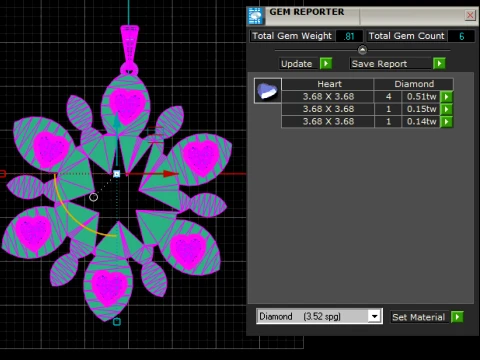Click the 0.15tw weight cell
Screen dimensions: 480x360
421,109
